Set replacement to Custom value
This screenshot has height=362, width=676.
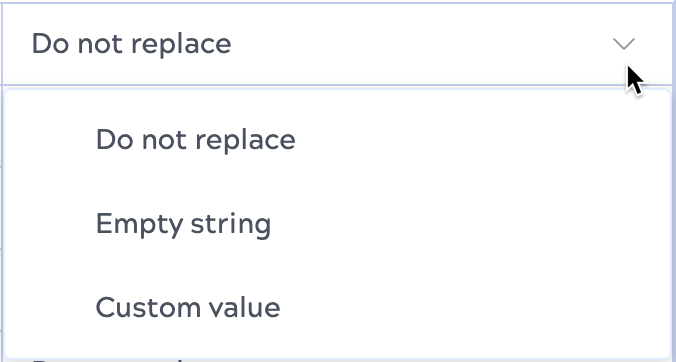tap(338, 307)
